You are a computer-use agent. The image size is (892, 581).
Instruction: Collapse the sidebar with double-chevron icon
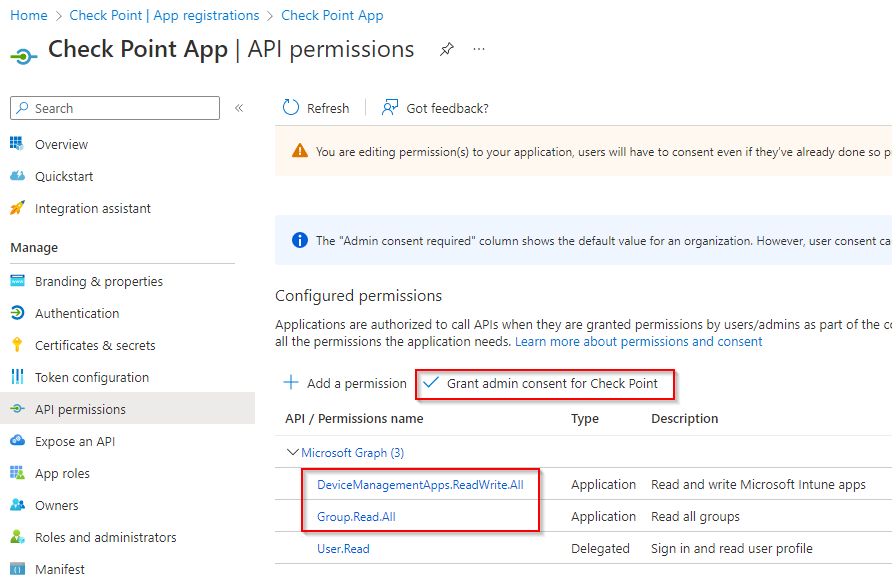[239, 108]
